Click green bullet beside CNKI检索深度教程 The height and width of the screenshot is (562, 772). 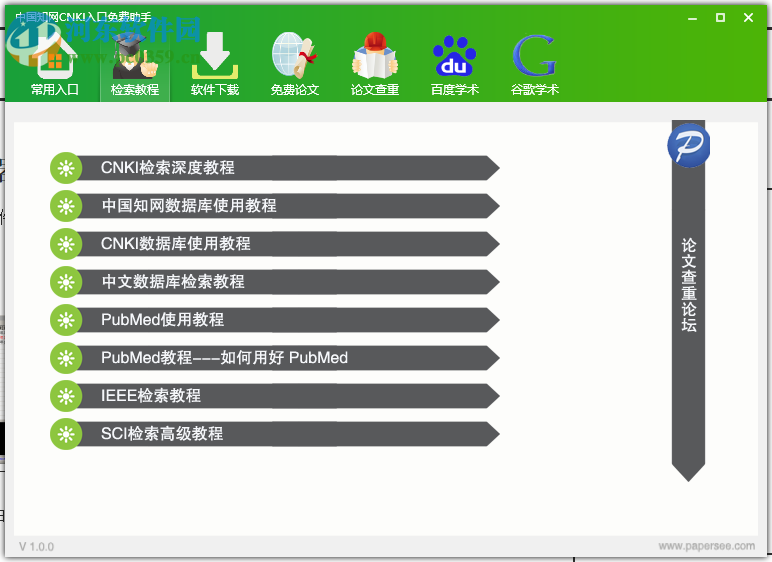click(66, 168)
